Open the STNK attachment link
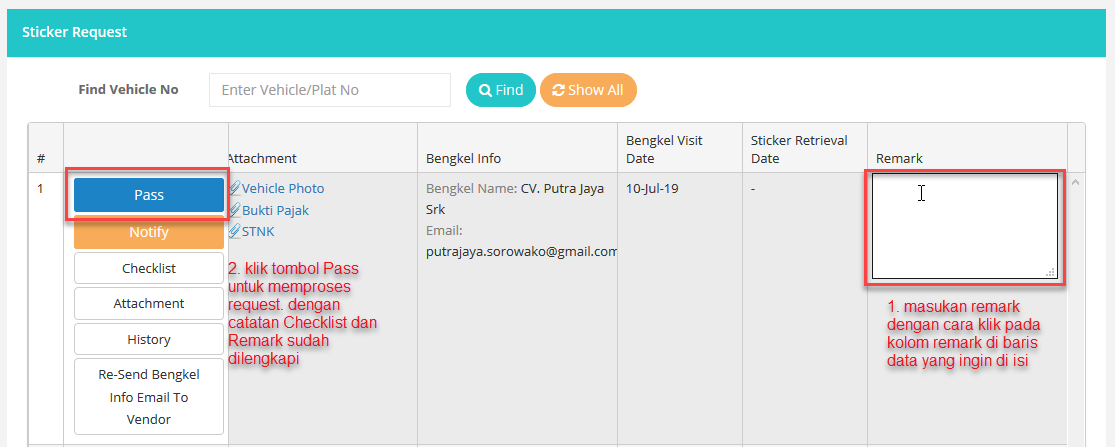The image size is (1115, 447). [258, 232]
